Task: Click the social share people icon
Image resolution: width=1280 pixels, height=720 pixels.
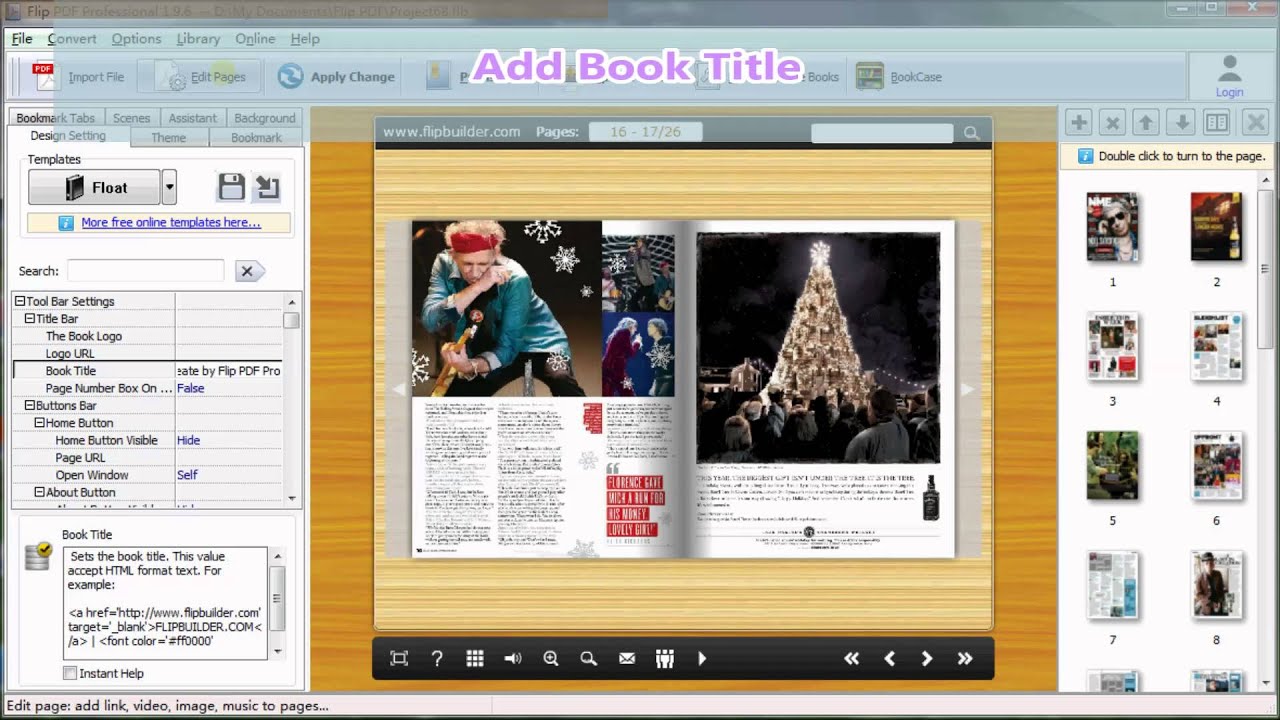Action: (665, 658)
